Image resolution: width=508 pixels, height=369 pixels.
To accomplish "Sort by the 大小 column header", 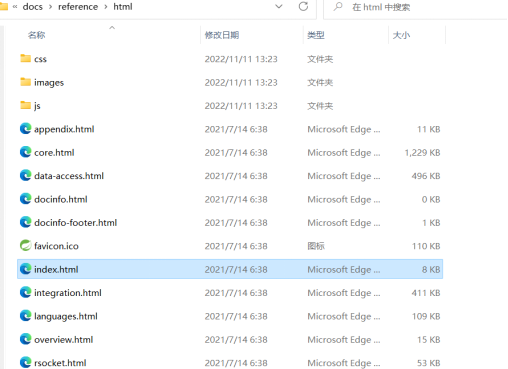I will tap(401, 35).
